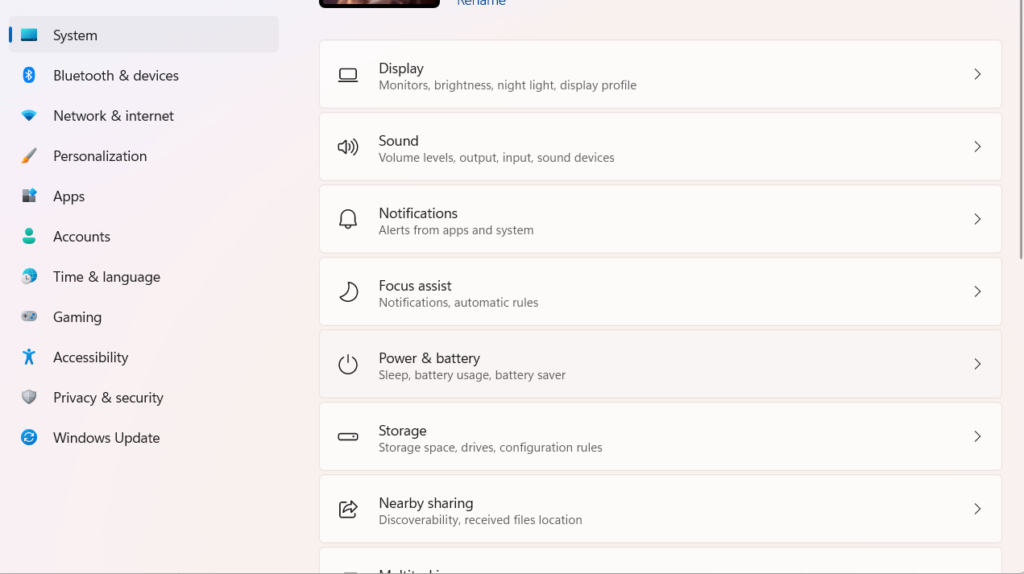Click the Network wifi icon in sidebar
Screen dimensions: 1024x574
(x=29, y=116)
